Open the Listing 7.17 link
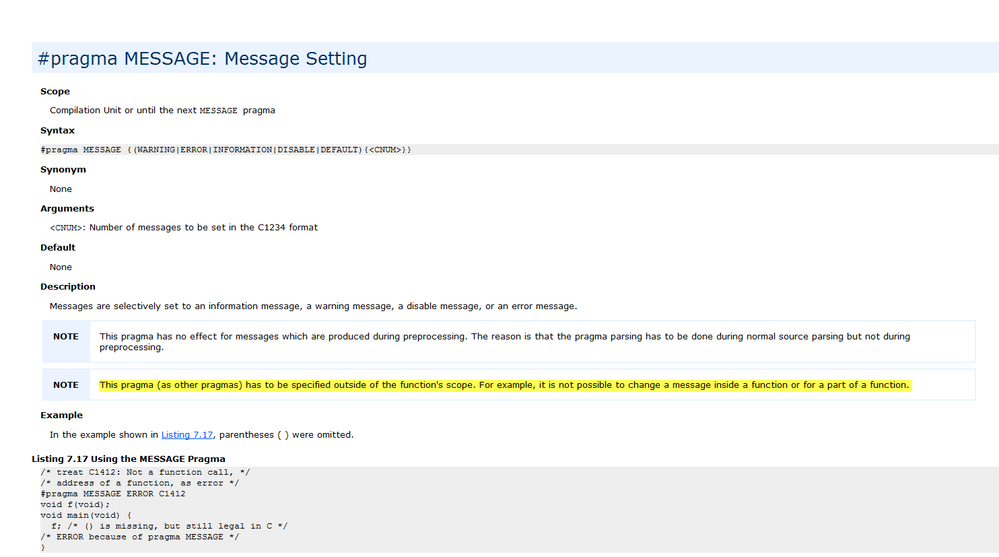This screenshot has height=557, width=999. [187, 435]
